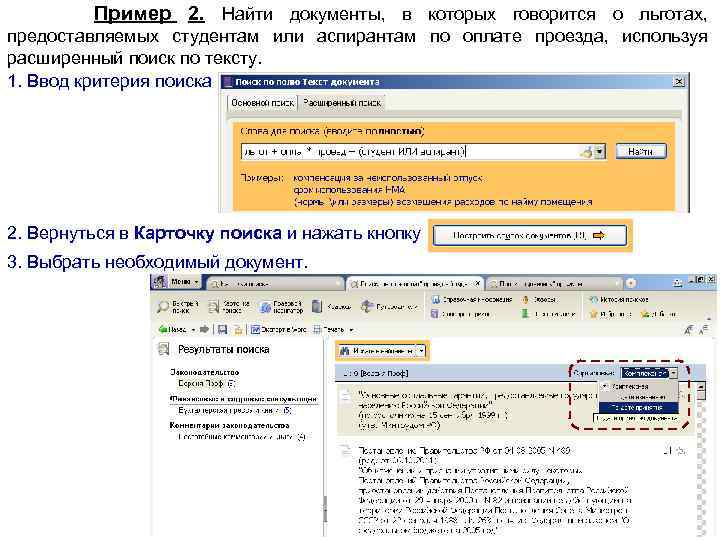Select Постатейные комментарии и книги tree item

[242, 437]
